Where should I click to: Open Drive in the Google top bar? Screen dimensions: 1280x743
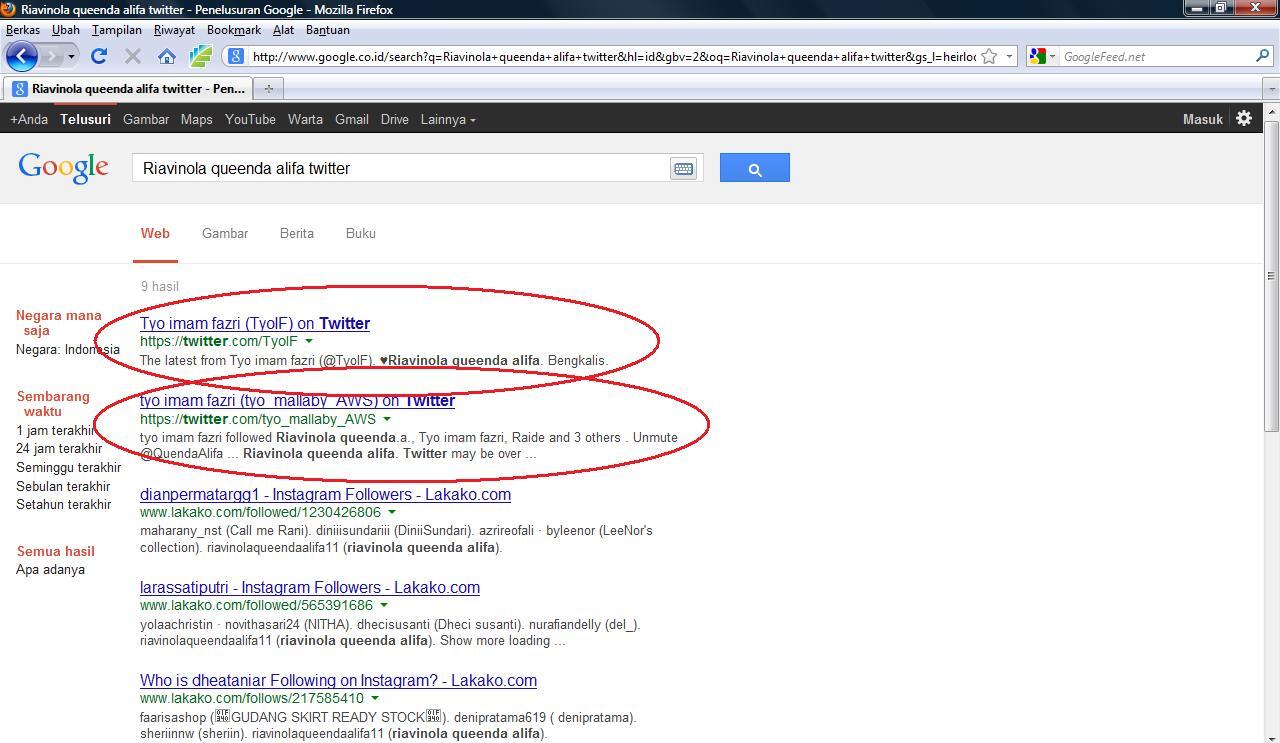(x=394, y=119)
